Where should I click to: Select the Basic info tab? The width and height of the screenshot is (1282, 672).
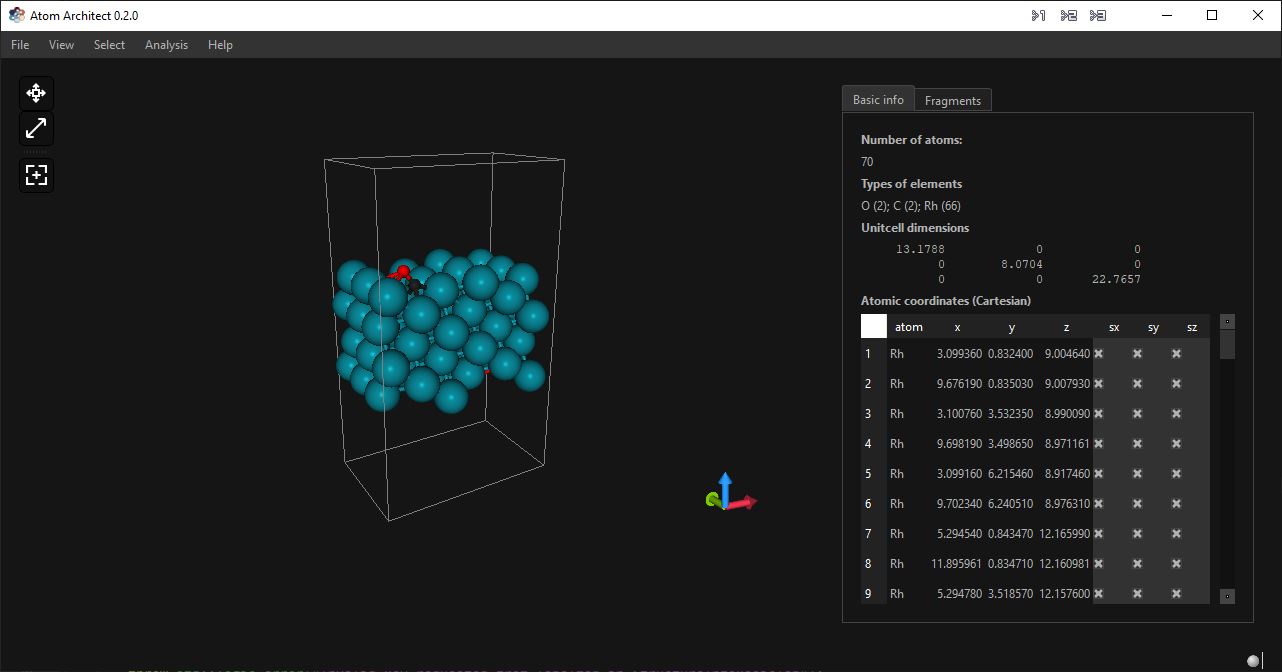point(877,99)
